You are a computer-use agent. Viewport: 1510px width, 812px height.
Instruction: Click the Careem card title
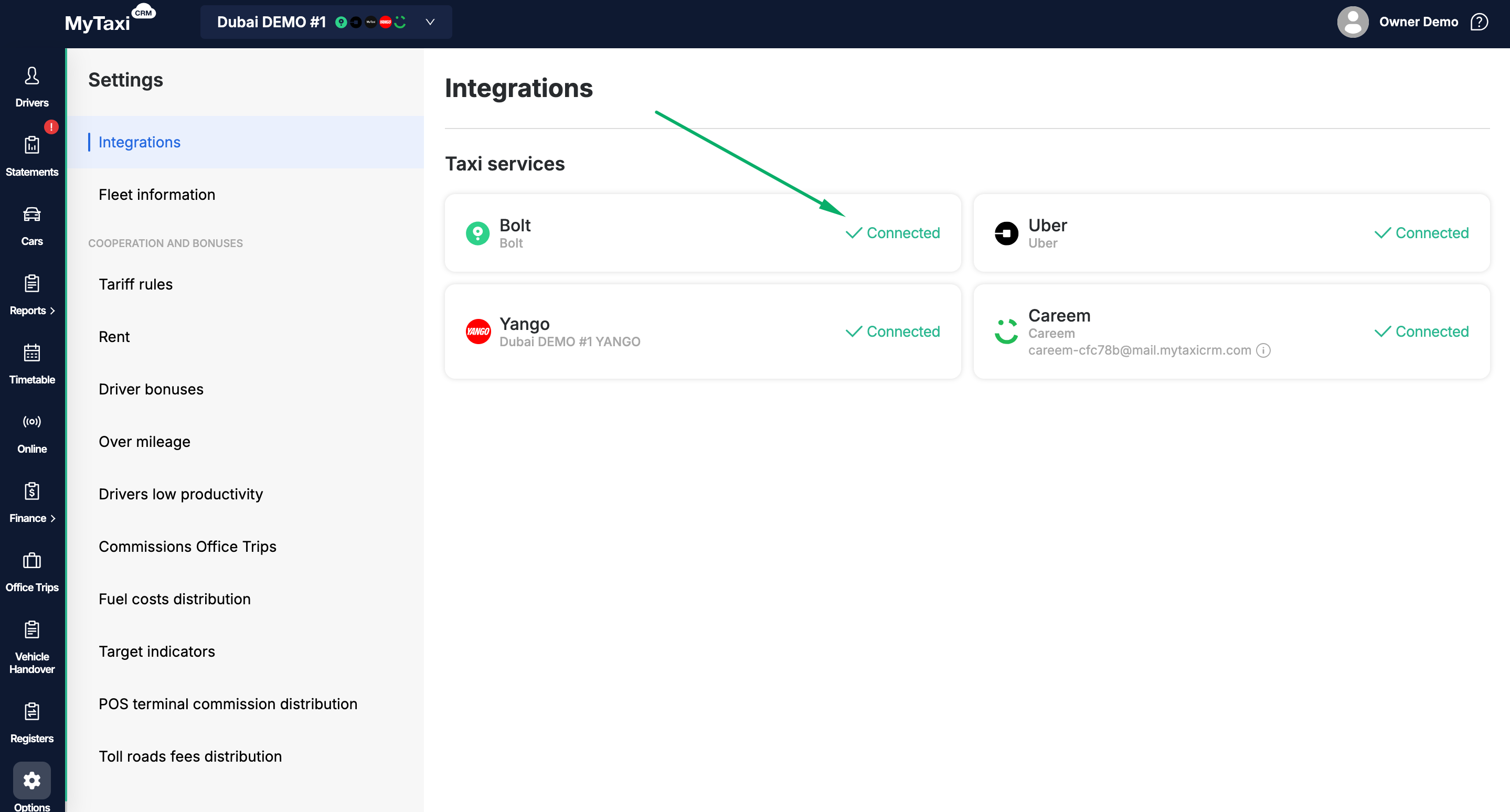pyautogui.click(x=1059, y=315)
